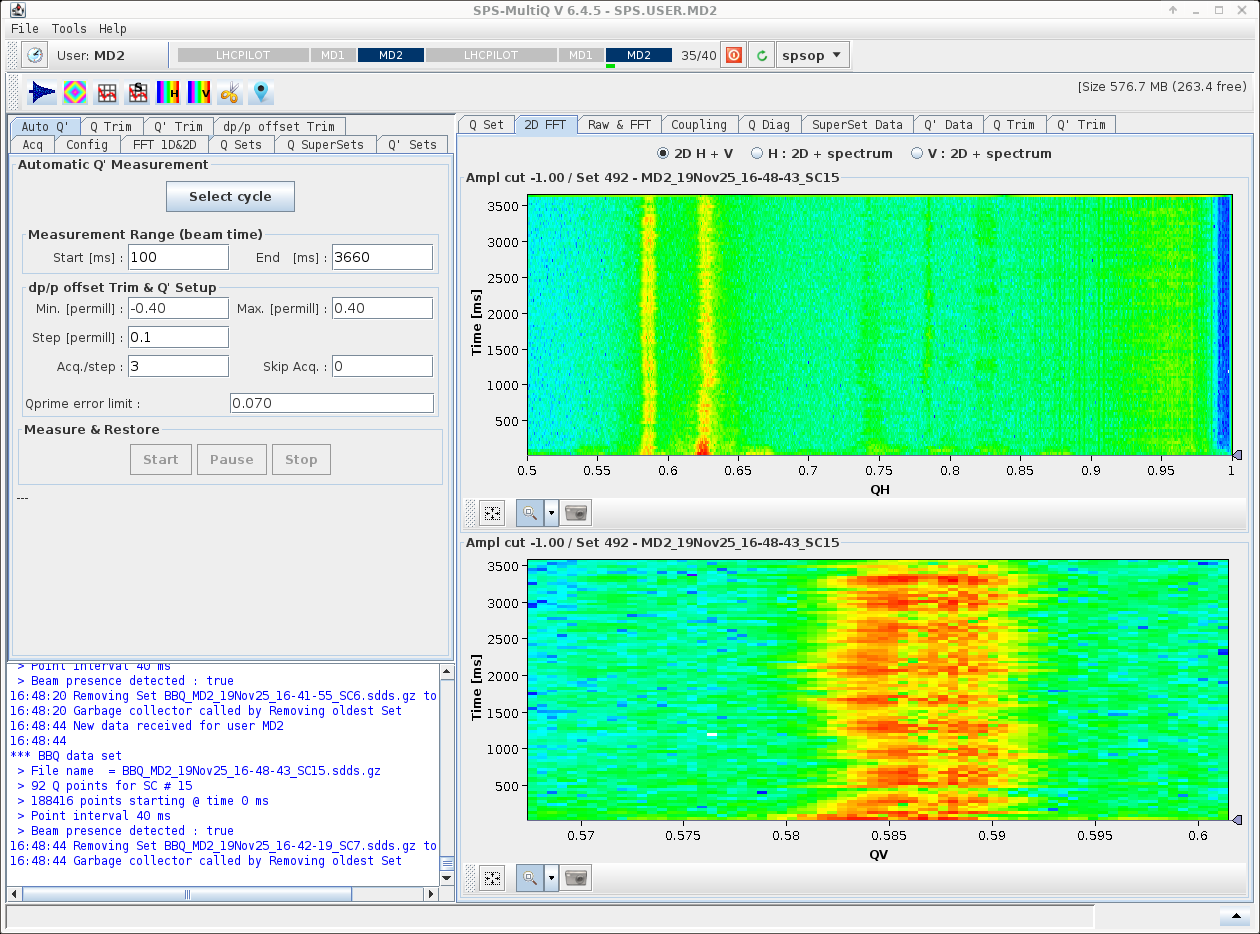
Task: Click the rainbow H spectrum toolbar icon
Action: click(168, 92)
